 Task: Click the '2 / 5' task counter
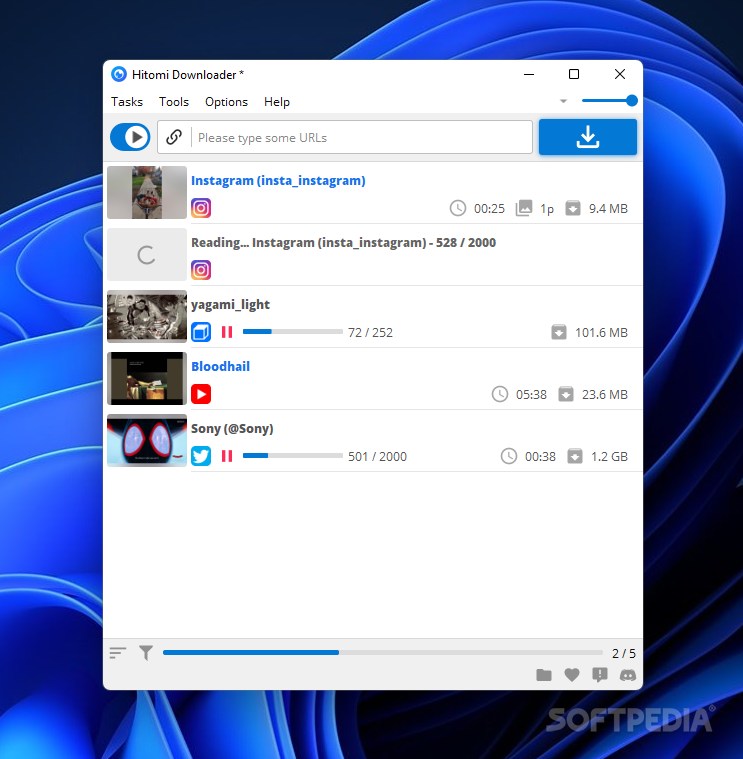623,653
